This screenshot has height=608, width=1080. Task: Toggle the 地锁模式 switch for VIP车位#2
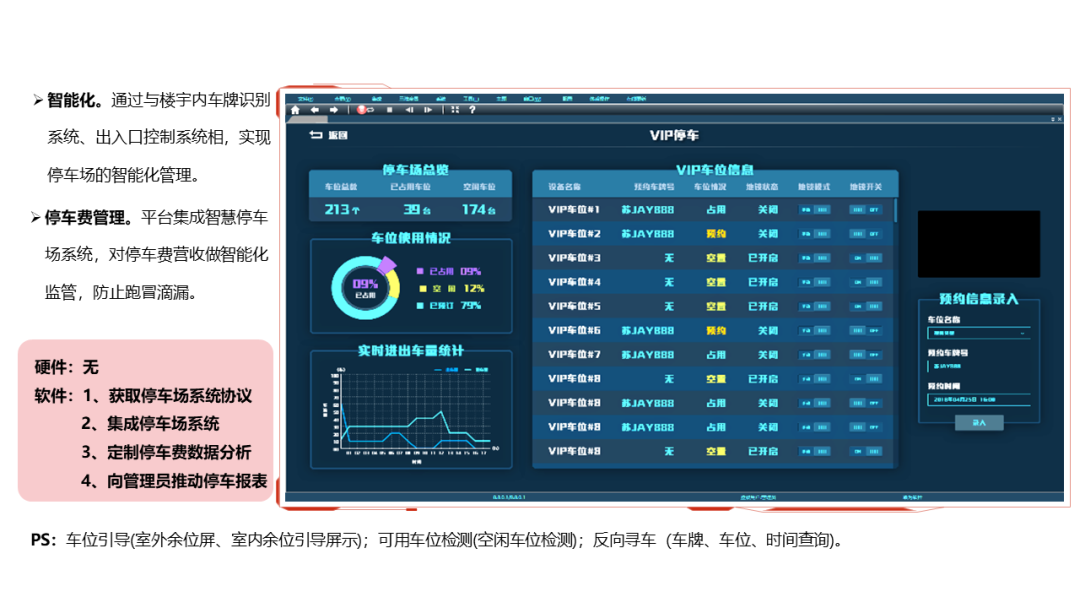pos(814,234)
